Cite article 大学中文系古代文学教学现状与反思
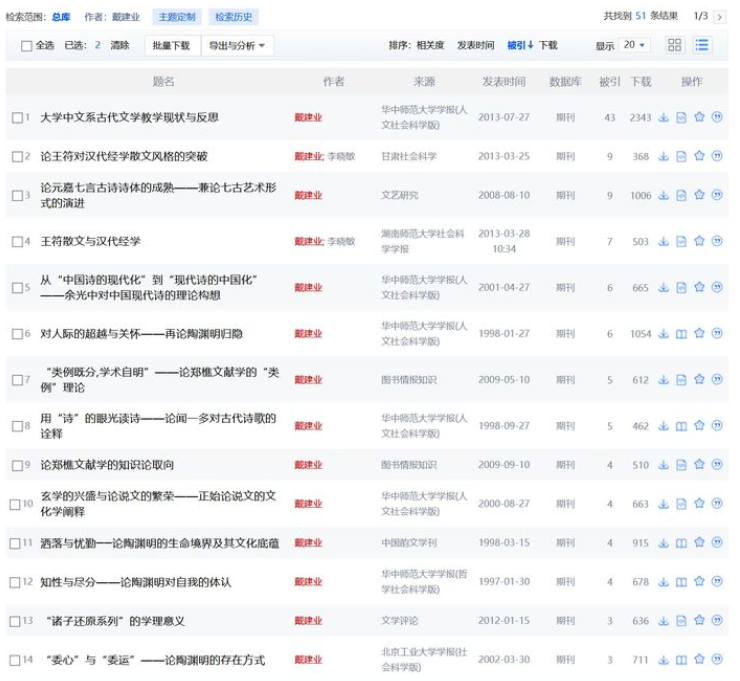Viewport: 740px width, 681px height. [x=717, y=118]
